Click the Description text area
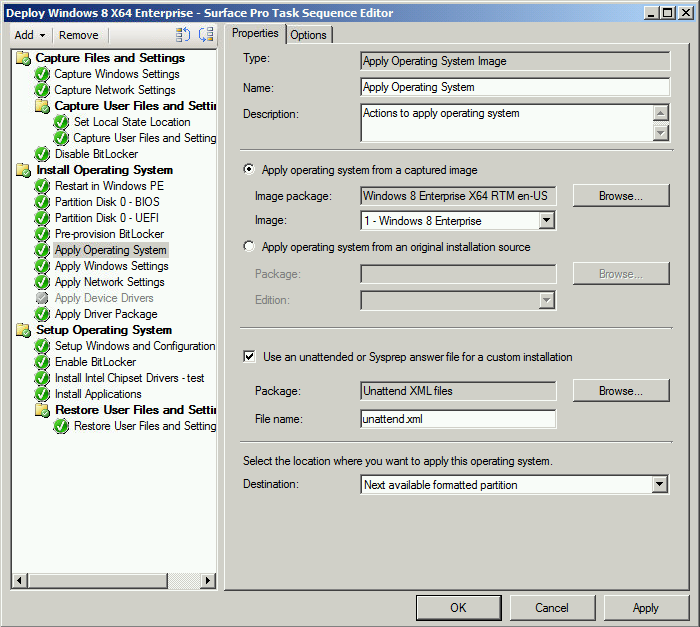 click(x=507, y=123)
